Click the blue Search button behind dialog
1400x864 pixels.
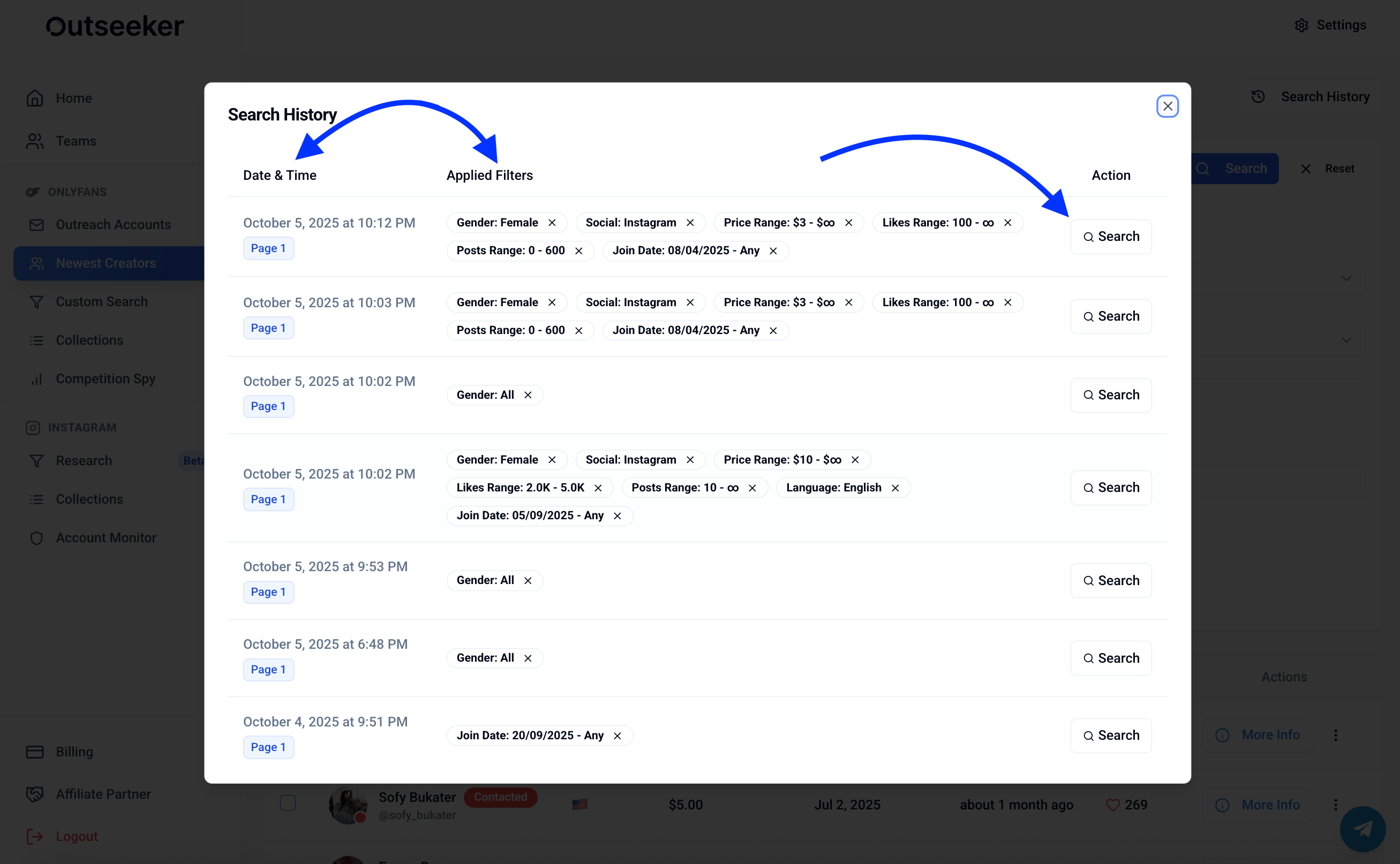(1235, 169)
